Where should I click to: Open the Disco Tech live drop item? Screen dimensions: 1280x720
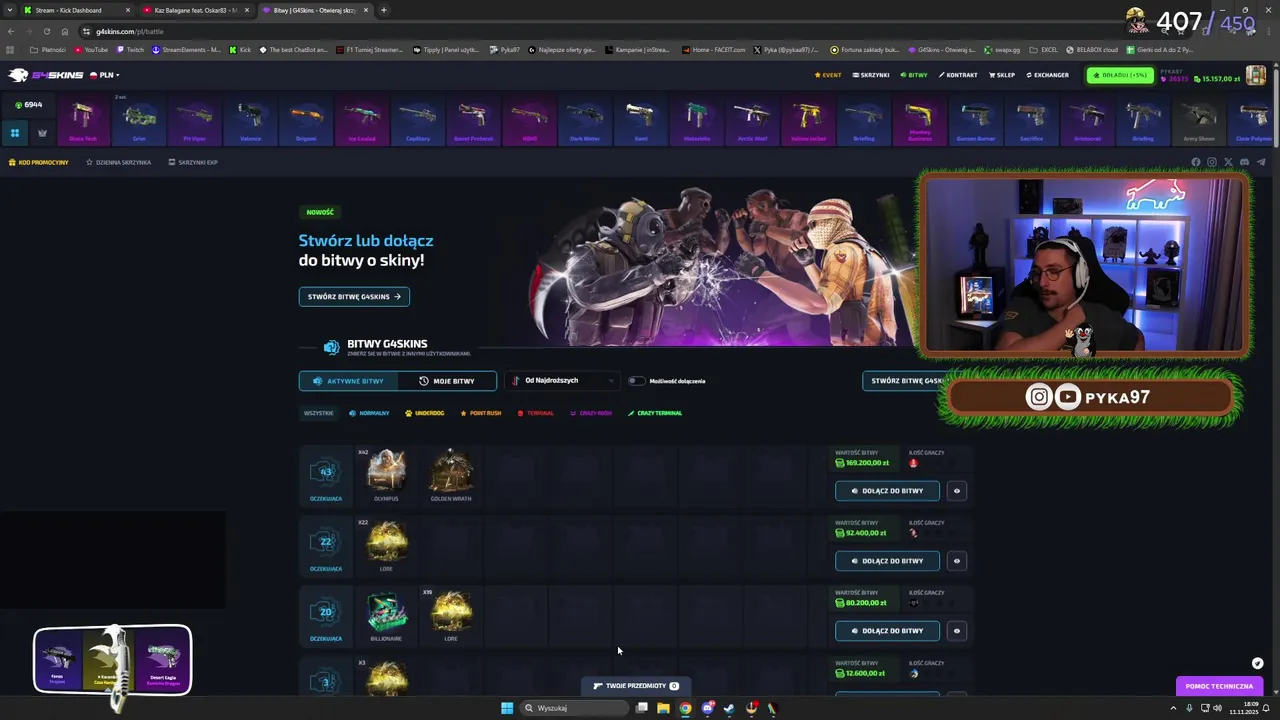pyautogui.click(x=83, y=121)
